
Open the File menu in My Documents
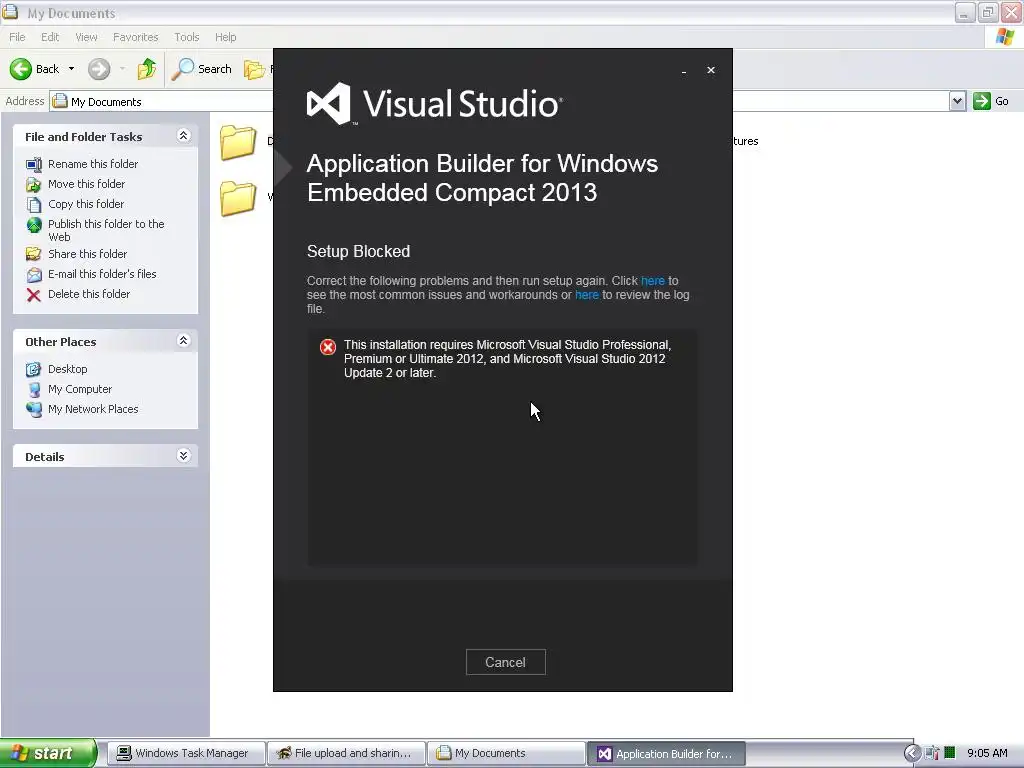(17, 37)
